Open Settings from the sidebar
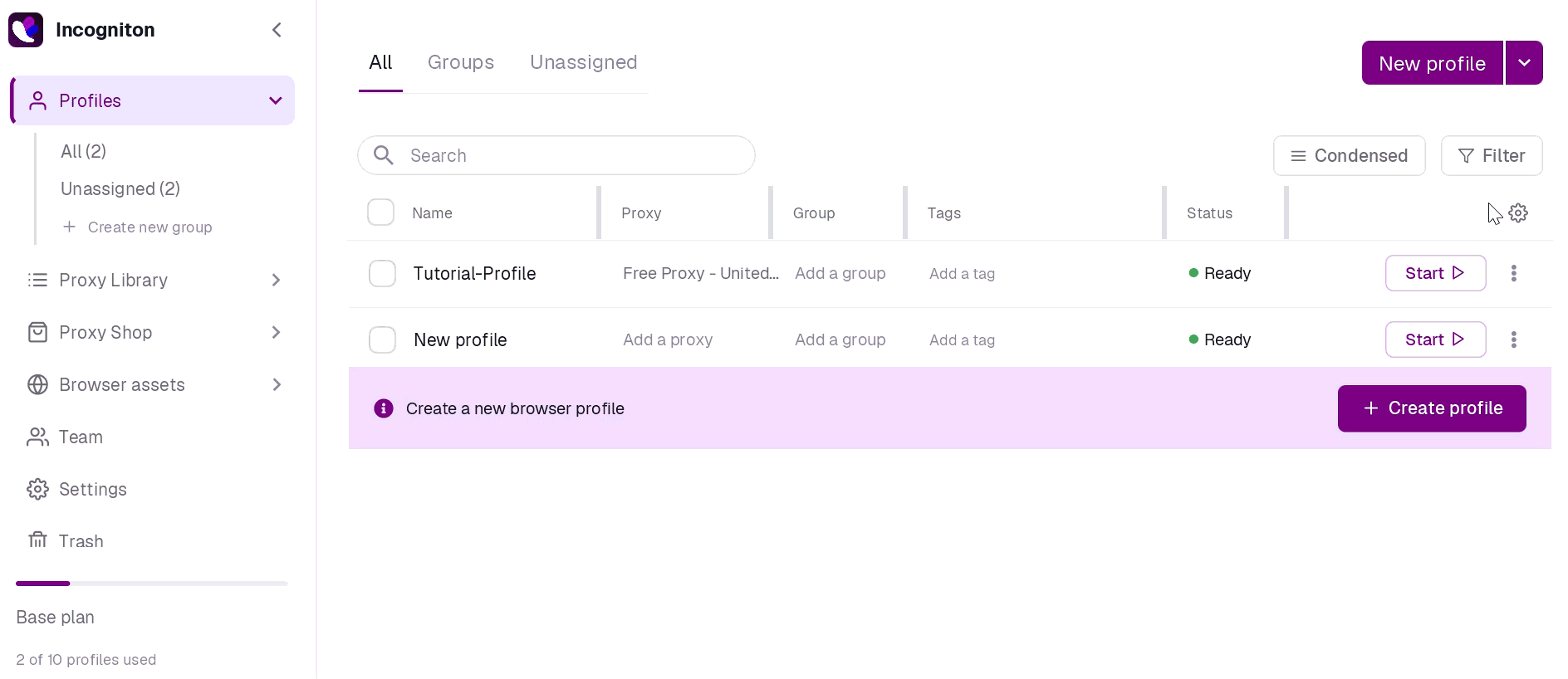The height and width of the screenshot is (679, 1568). (77, 489)
